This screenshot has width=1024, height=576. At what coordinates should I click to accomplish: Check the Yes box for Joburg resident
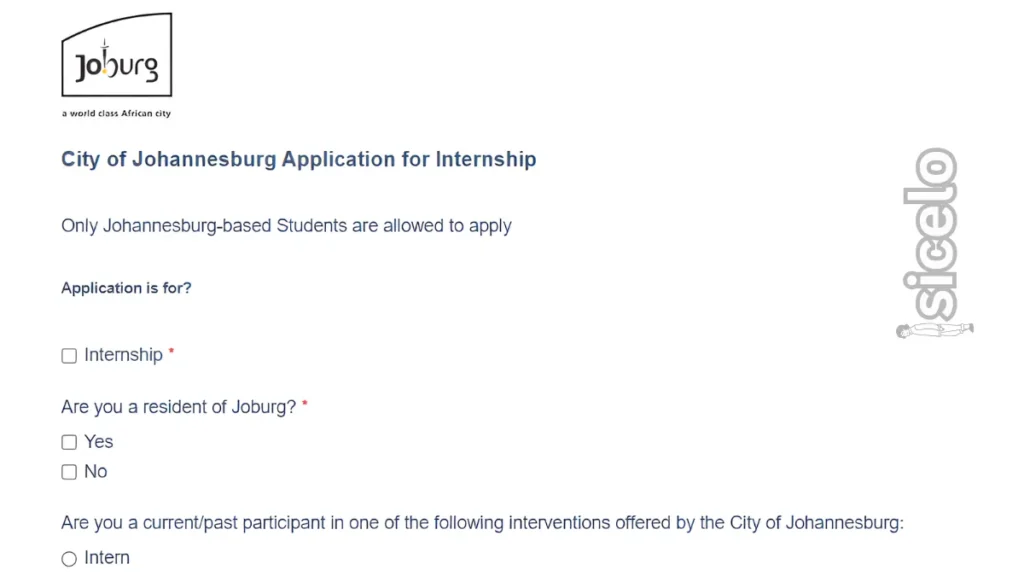[x=69, y=442]
